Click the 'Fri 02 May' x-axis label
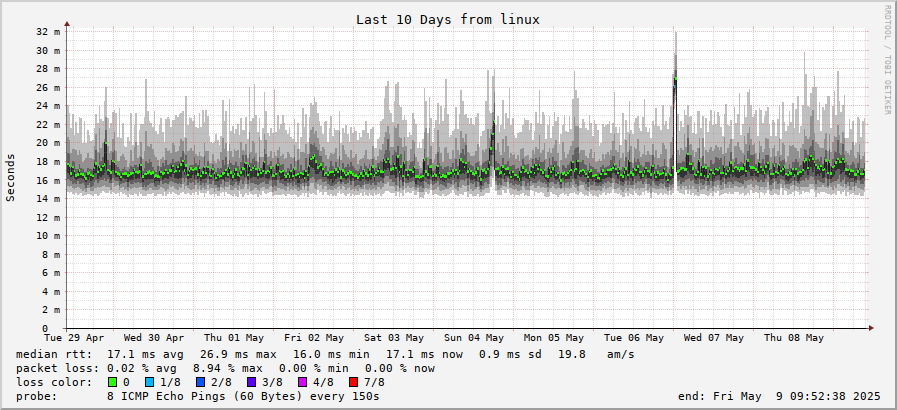Viewport: 897px width, 410px height. (314, 338)
